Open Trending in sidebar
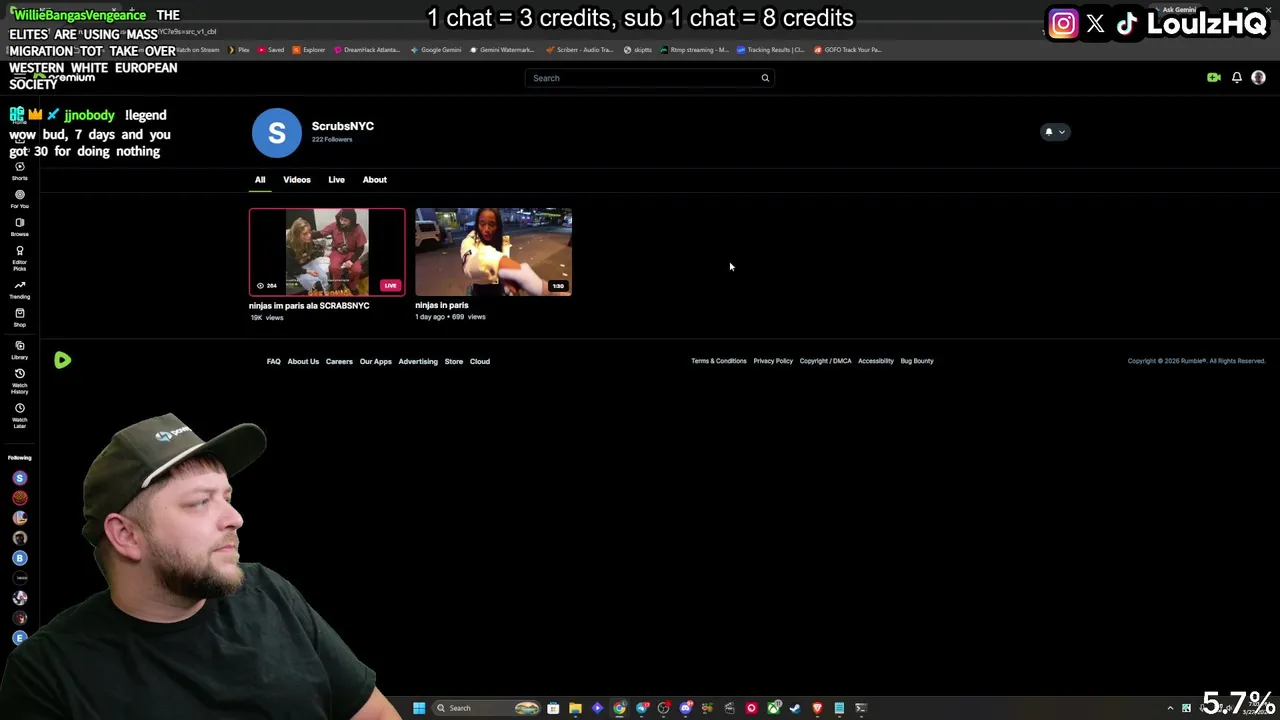Image resolution: width=1280 pixels, height=720 pixels. (19, 290)
